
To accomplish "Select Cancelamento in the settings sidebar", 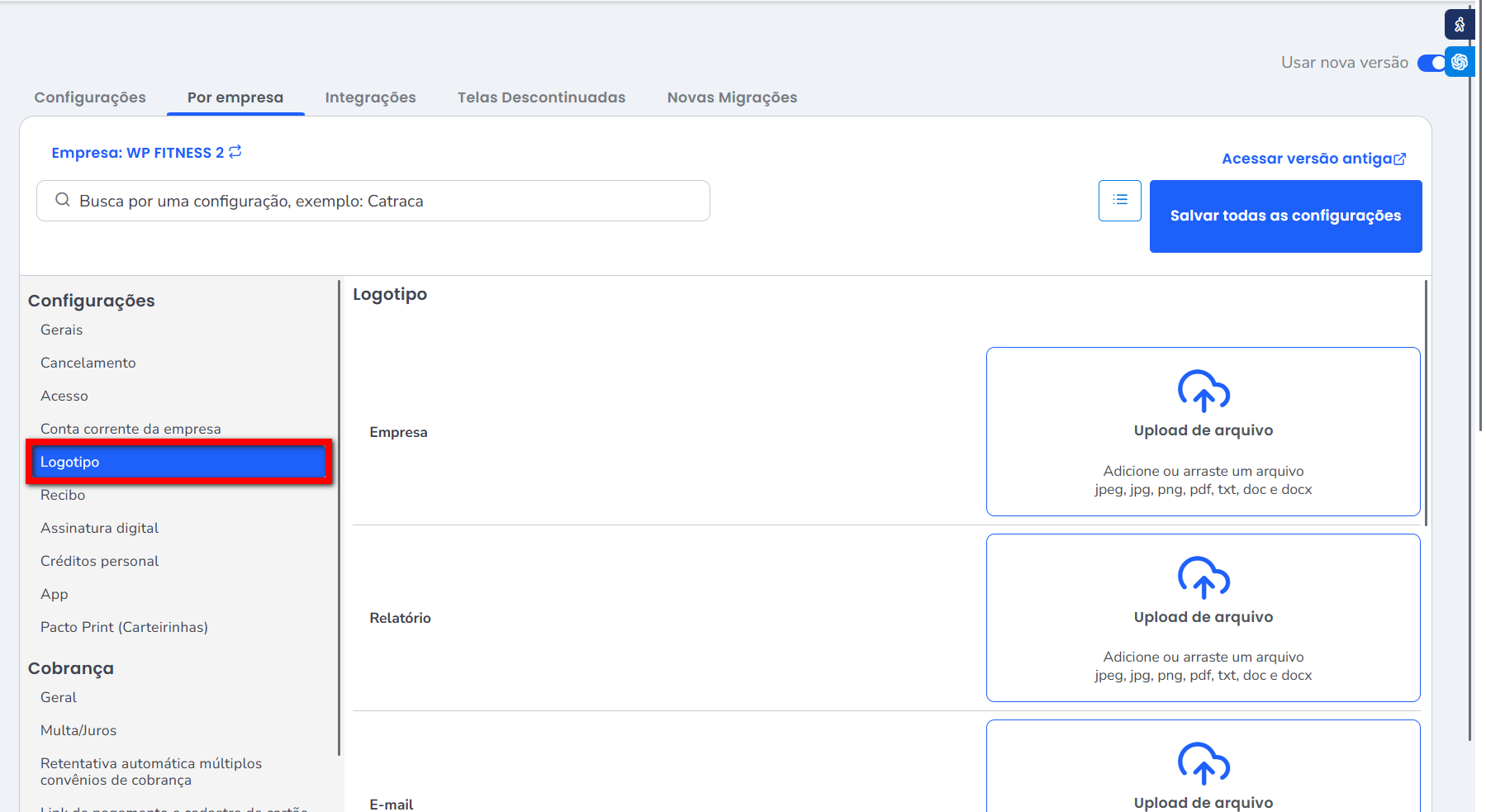I will pyautogui.click(x=88, y=363).
